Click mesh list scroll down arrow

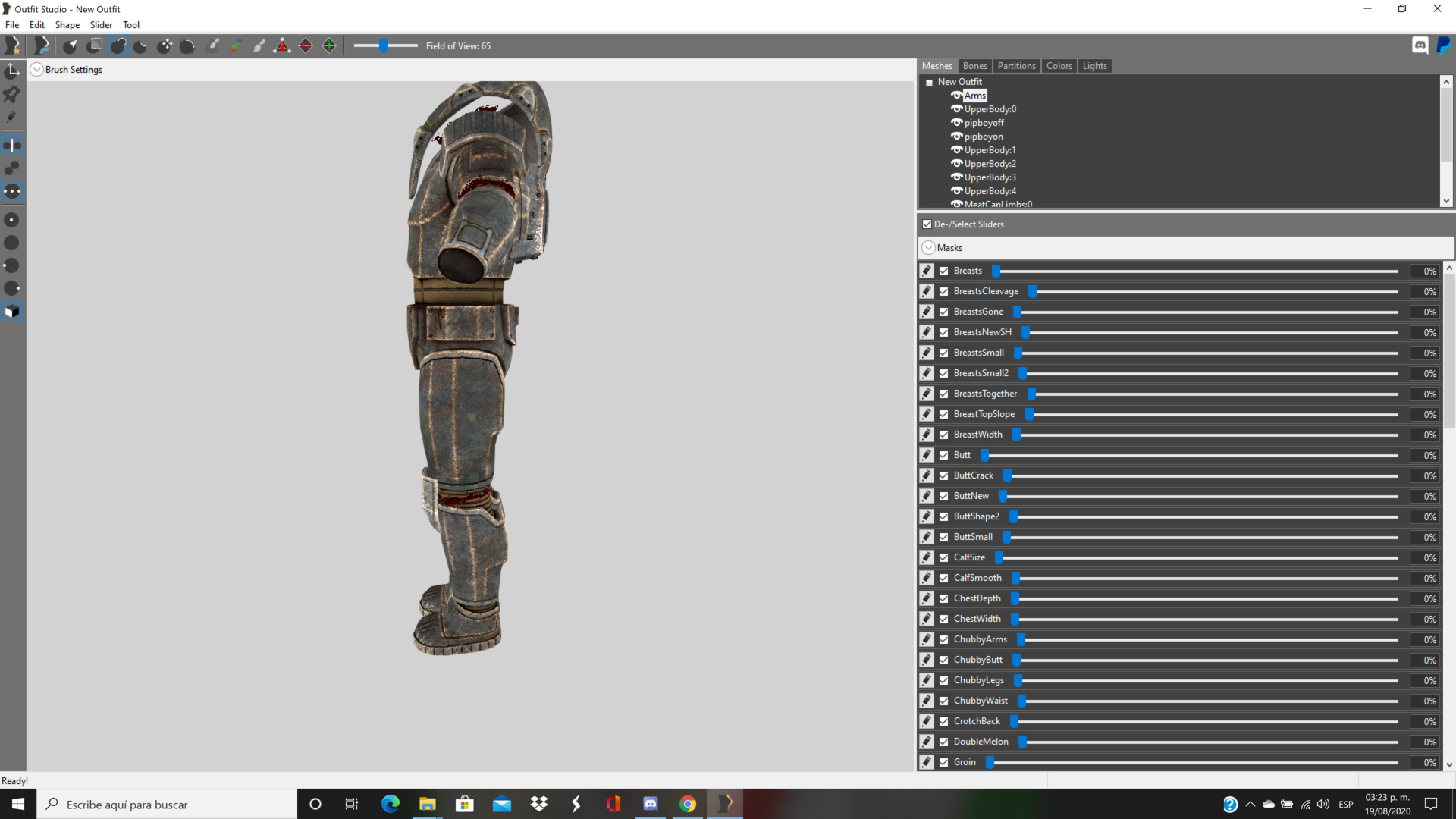[1446, 201]
